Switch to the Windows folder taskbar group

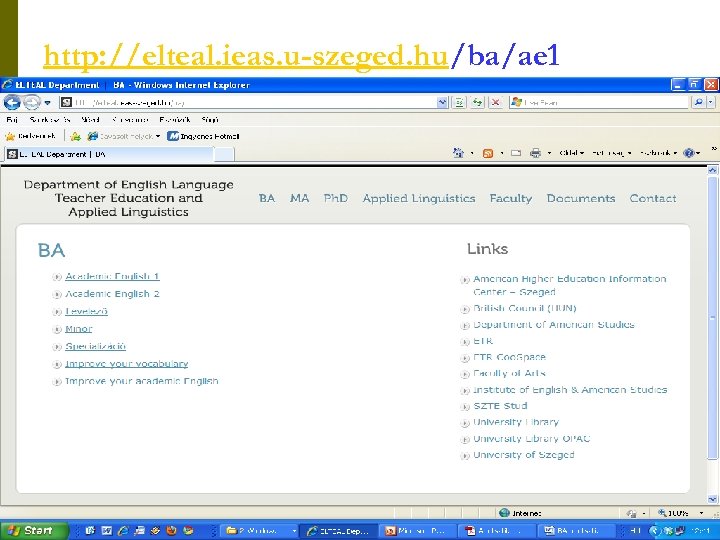tap(260, 531)
